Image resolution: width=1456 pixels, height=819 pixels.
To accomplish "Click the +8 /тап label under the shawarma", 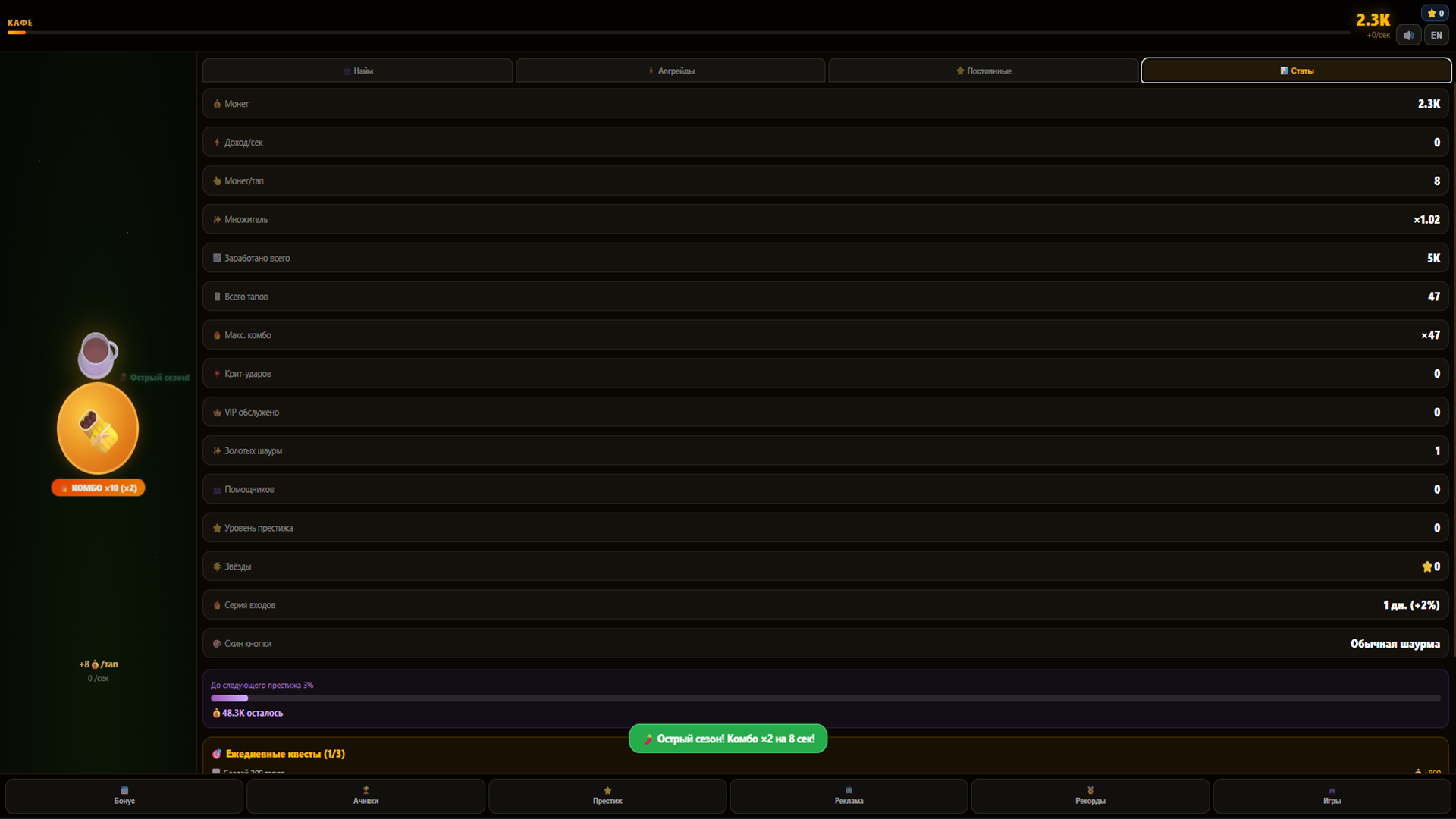I will click(x=99, y=664).
